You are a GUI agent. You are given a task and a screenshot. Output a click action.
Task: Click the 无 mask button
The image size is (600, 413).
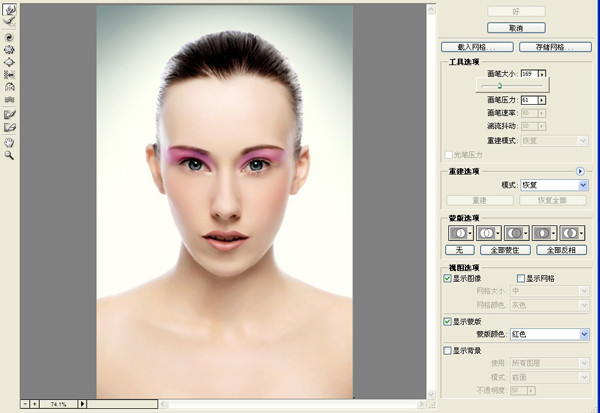pos(460,250)
